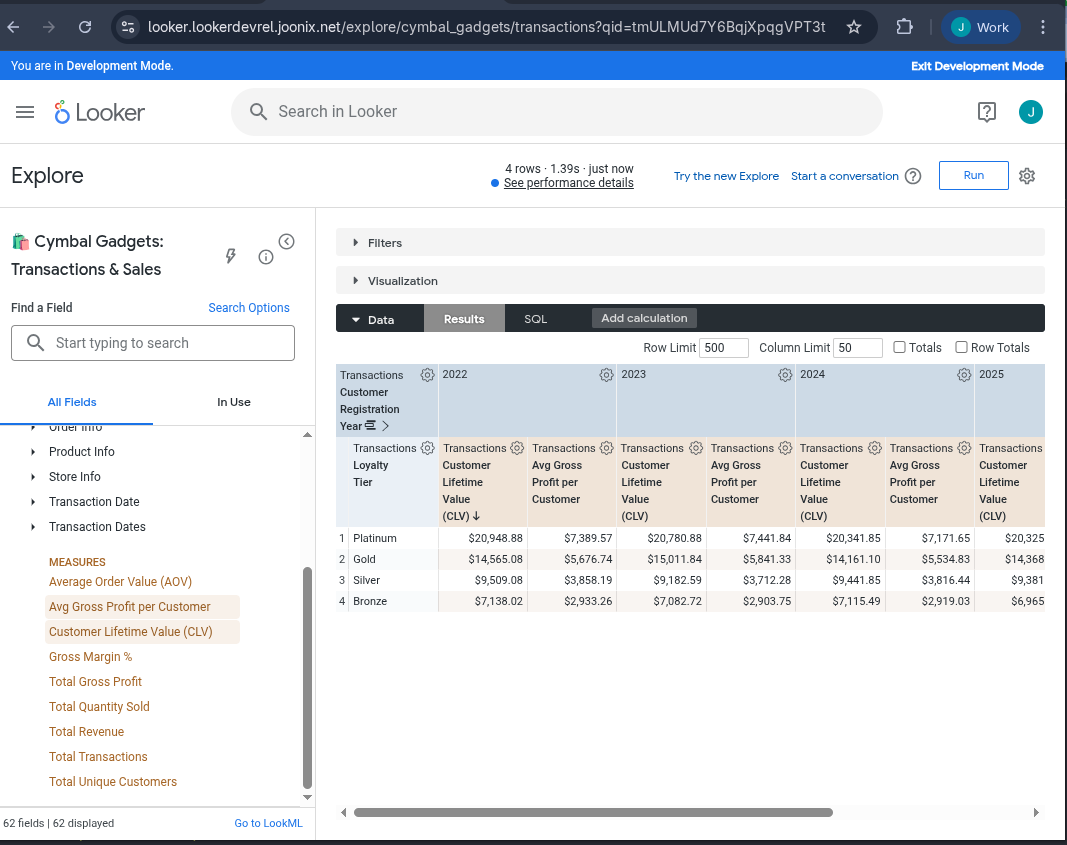Expand the Visualization section

tap(402, 281)
